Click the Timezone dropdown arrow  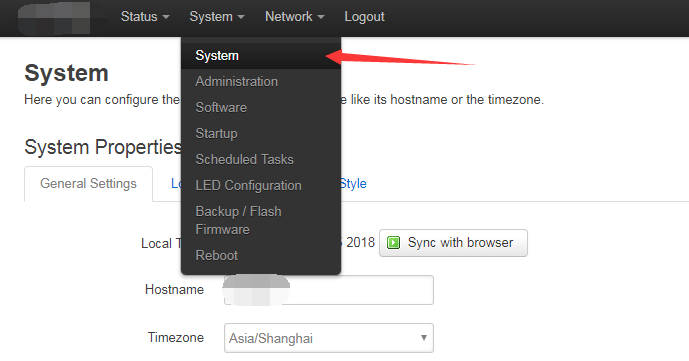(424, 338)
